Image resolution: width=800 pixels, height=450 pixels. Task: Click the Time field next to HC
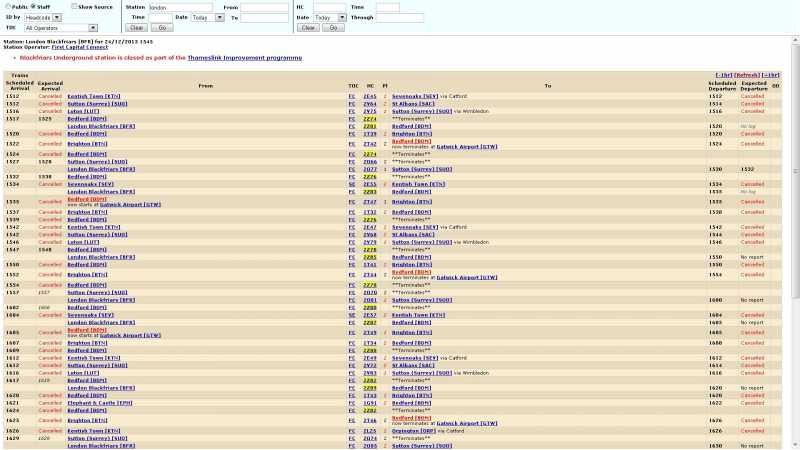[388, 8]
